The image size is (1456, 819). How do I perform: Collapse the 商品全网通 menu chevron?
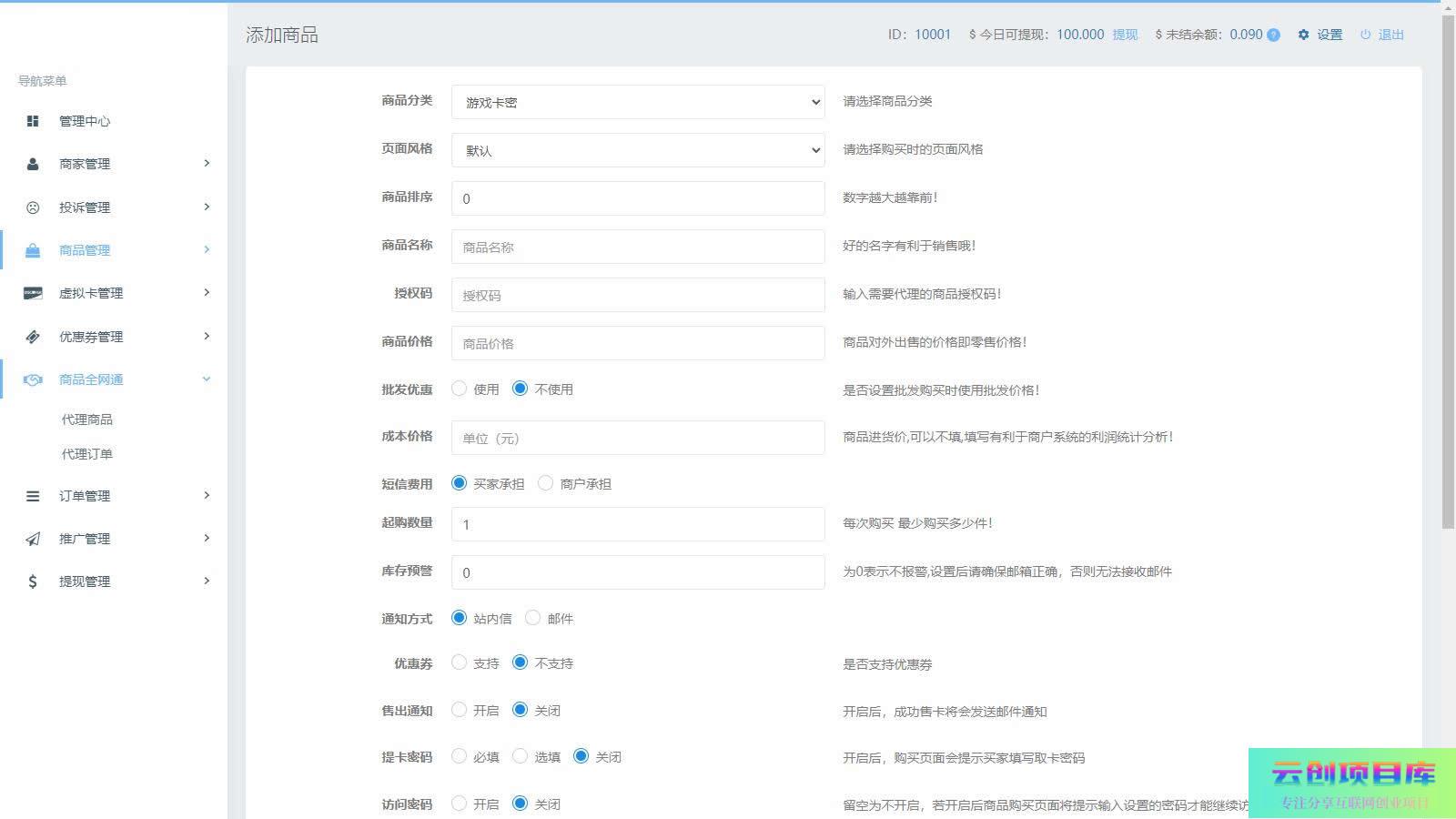207,379
